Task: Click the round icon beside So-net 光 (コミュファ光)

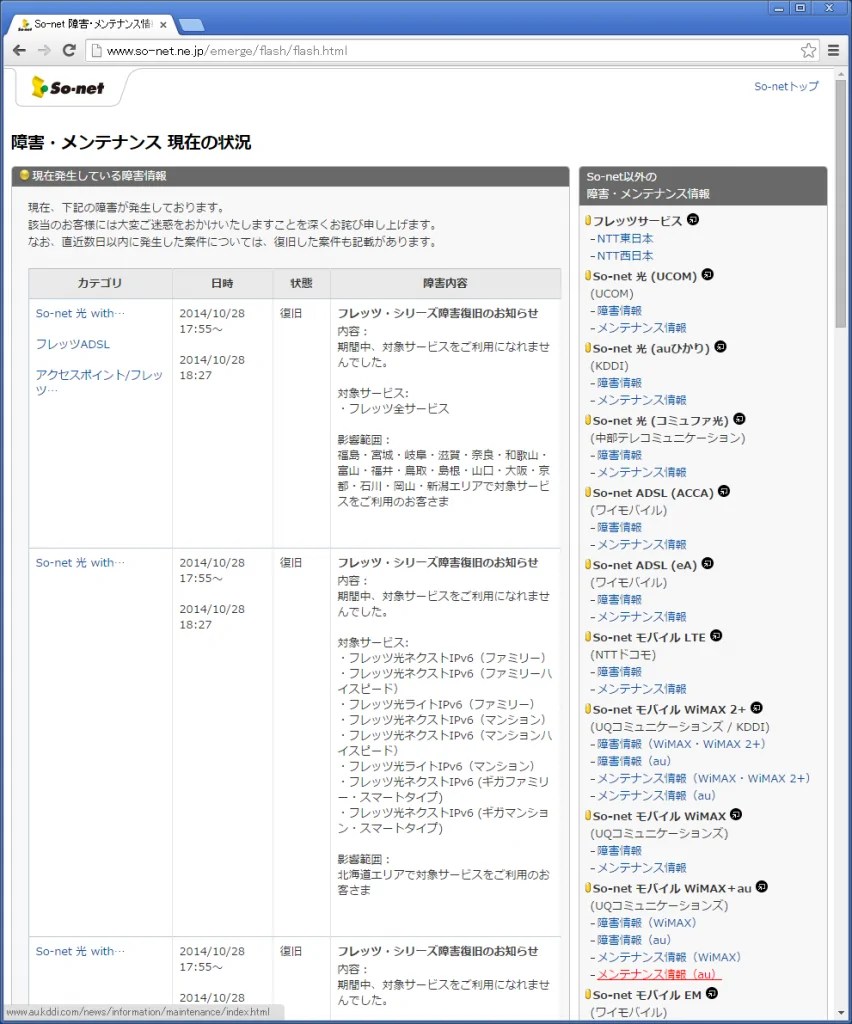Action: (740, 419)
